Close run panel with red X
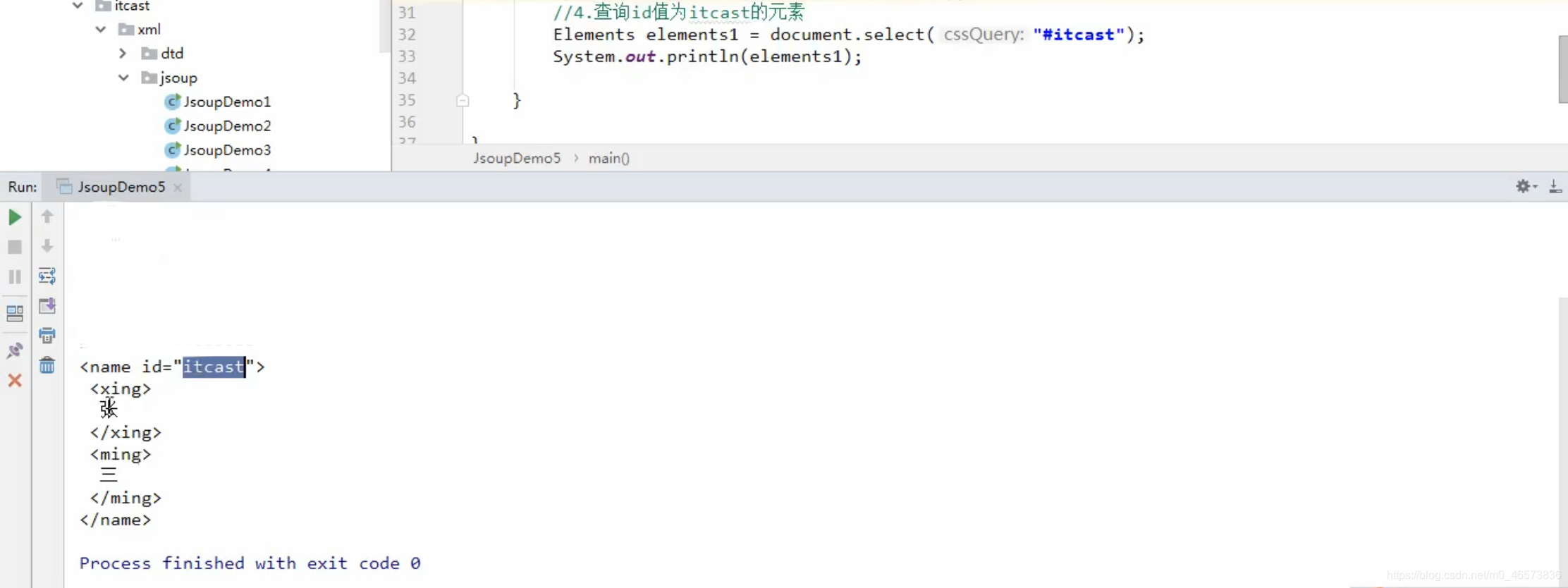The image size is (1568, 588). click(14, 381)
